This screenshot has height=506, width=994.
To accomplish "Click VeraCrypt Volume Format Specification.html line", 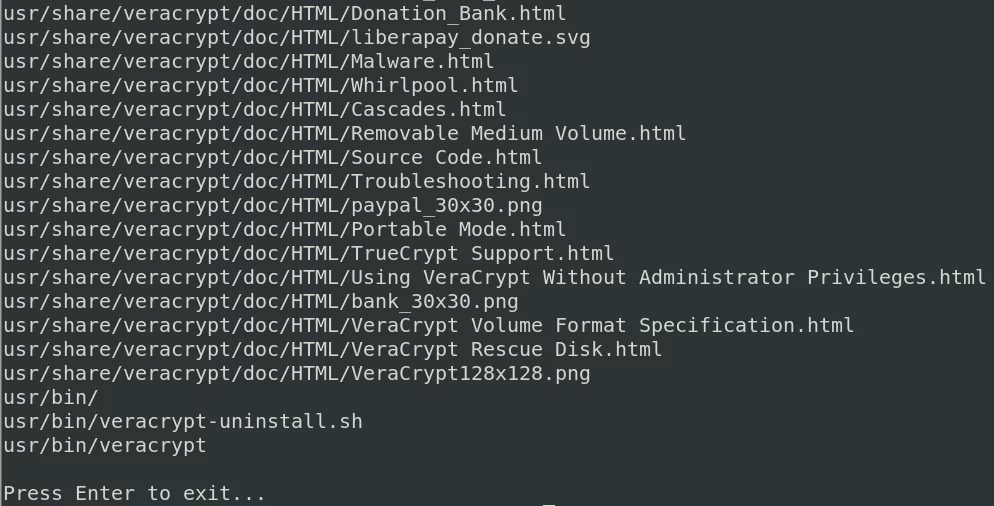I will tap(429, 326).
